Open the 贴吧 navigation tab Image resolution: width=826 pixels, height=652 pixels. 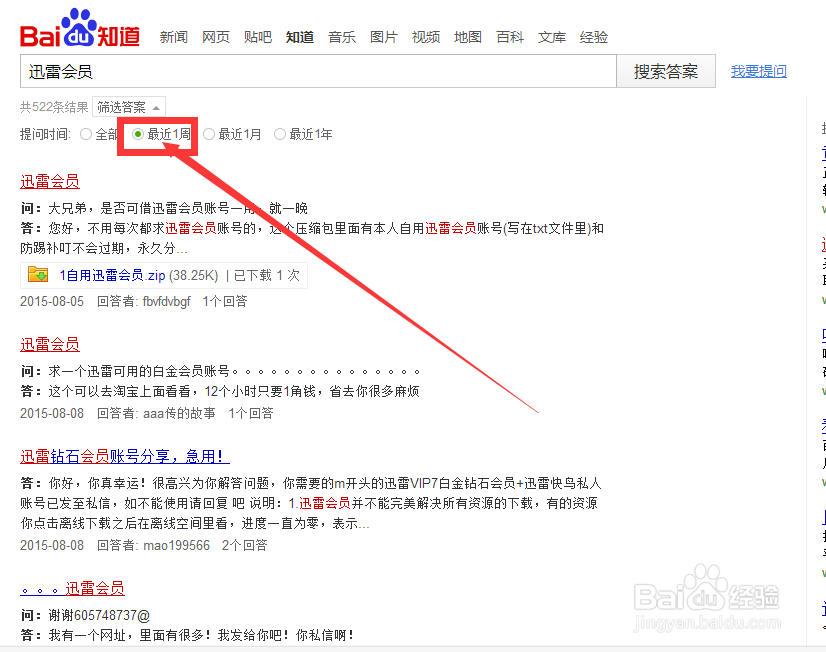(x=258, y=37)
